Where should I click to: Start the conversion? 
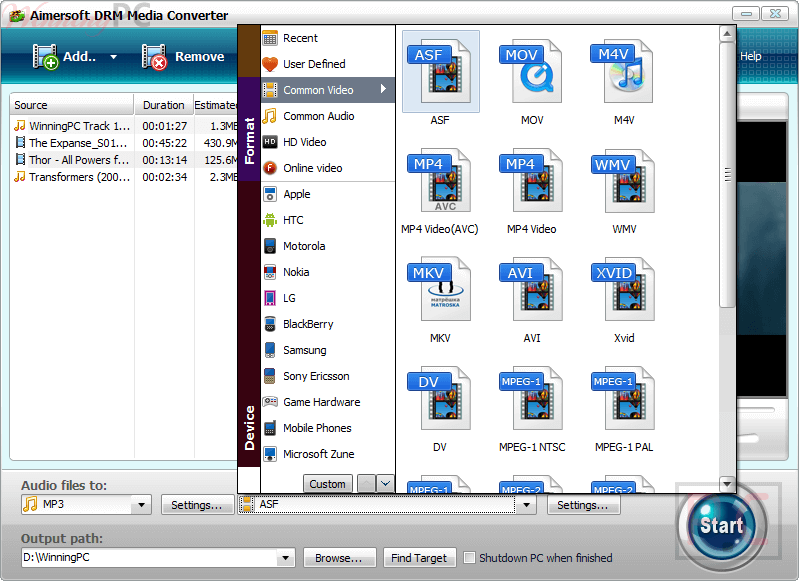coord(722,525)
